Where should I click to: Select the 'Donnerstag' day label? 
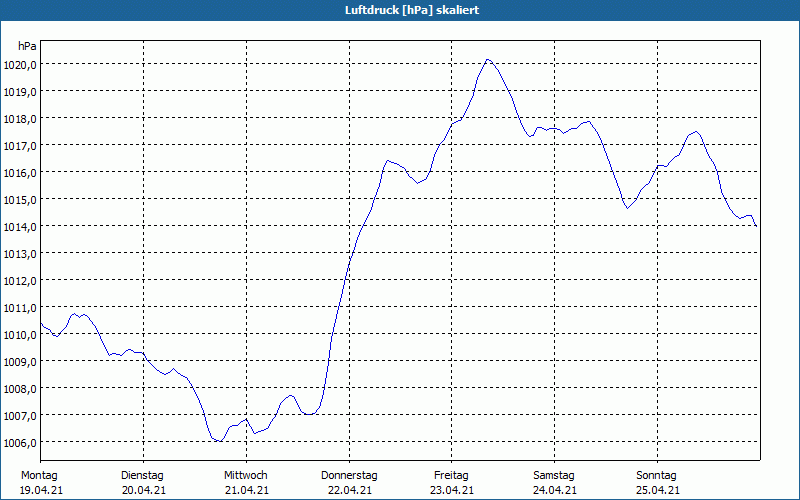(349, 476)
